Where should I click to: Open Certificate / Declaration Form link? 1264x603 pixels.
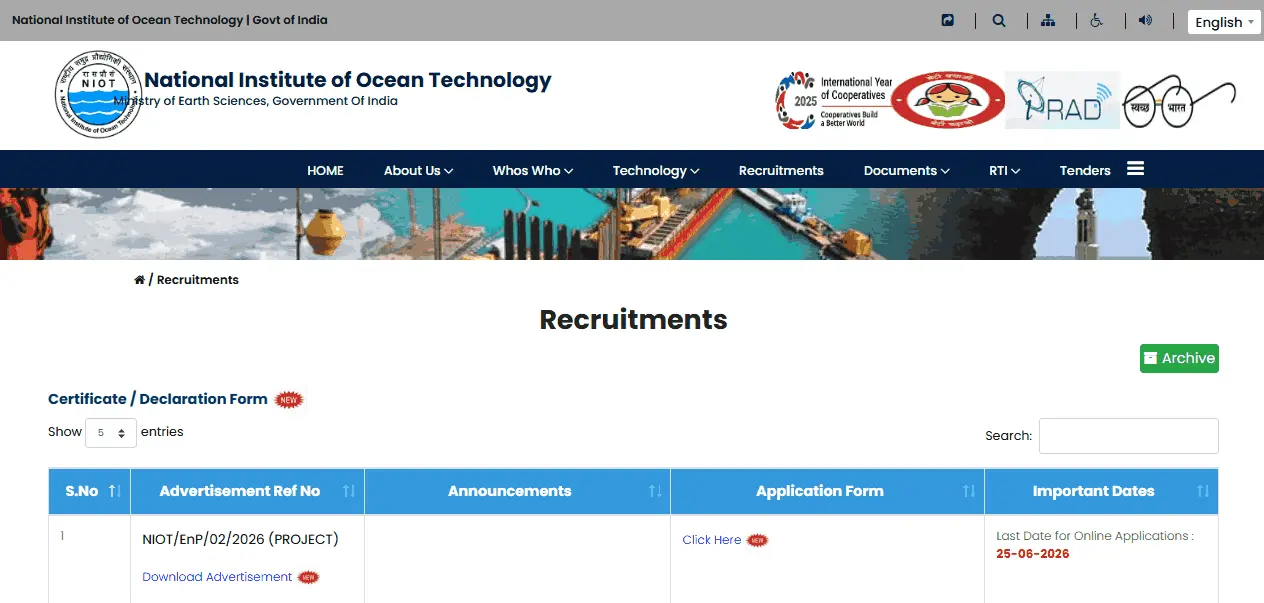point(158,399)
